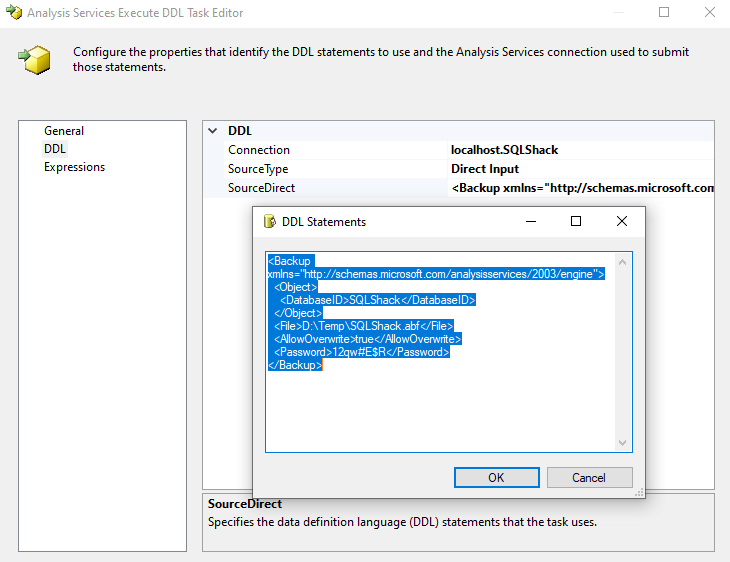Minimize the DDL Statements dialog
The height and width of the screenshot is (562, 730).
[x=530, y=221]
